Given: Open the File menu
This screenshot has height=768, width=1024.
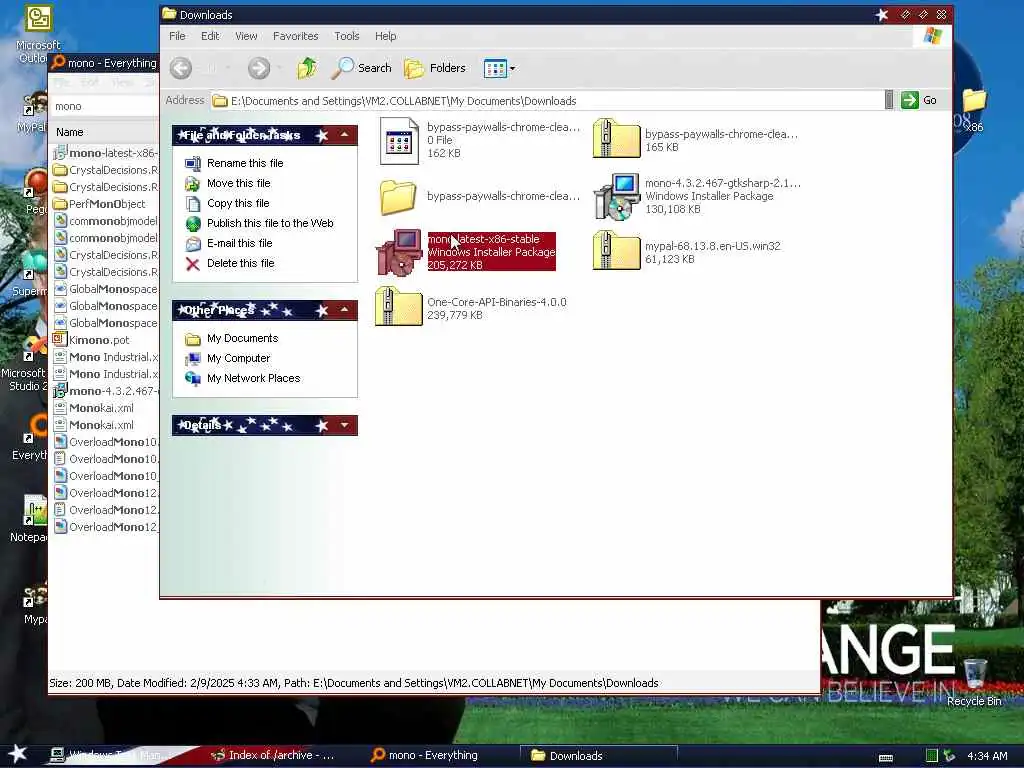Looking at the screenshot, I should tap(177, 36).
